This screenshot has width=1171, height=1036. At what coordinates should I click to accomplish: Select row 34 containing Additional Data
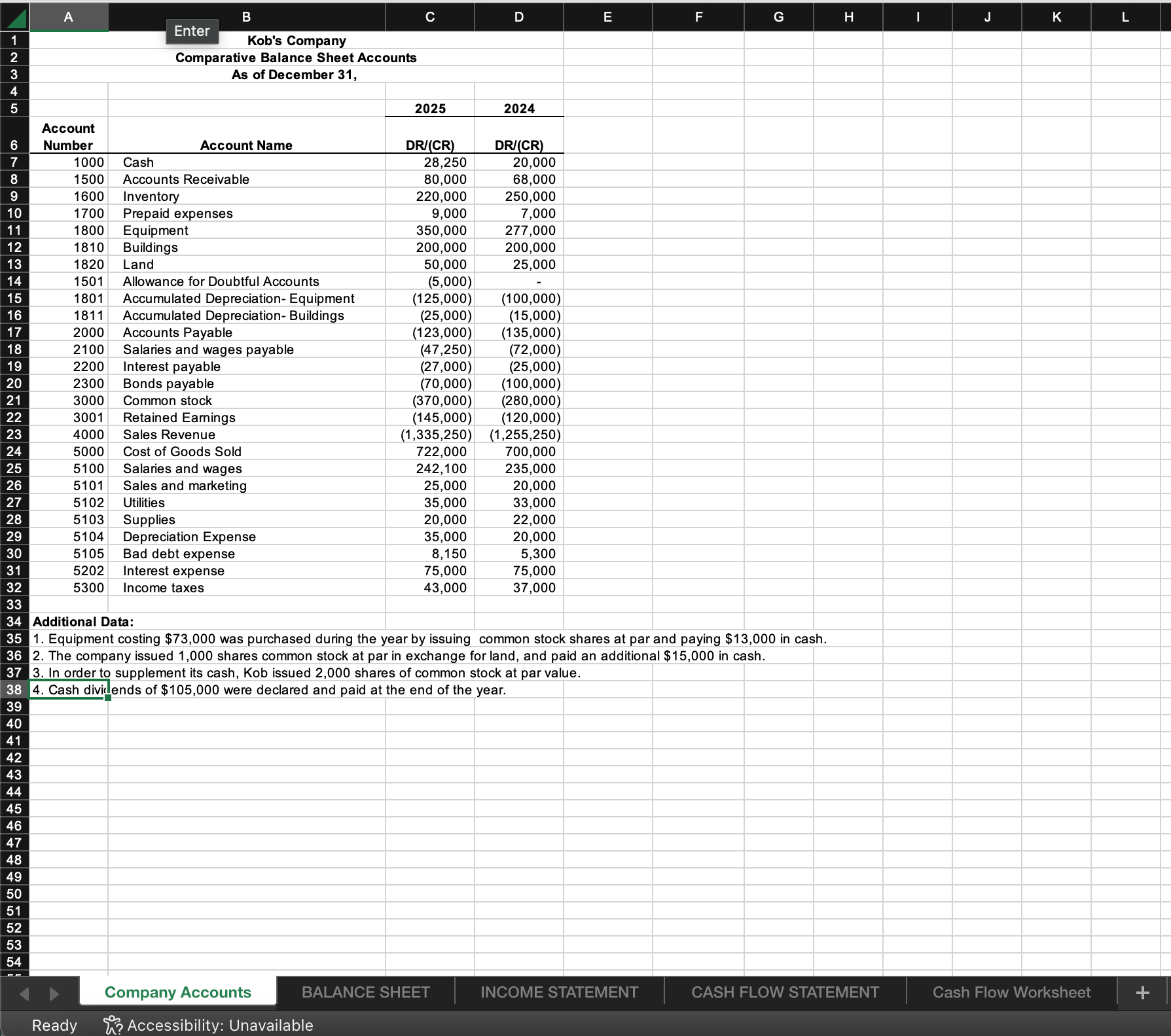(13, 621)
